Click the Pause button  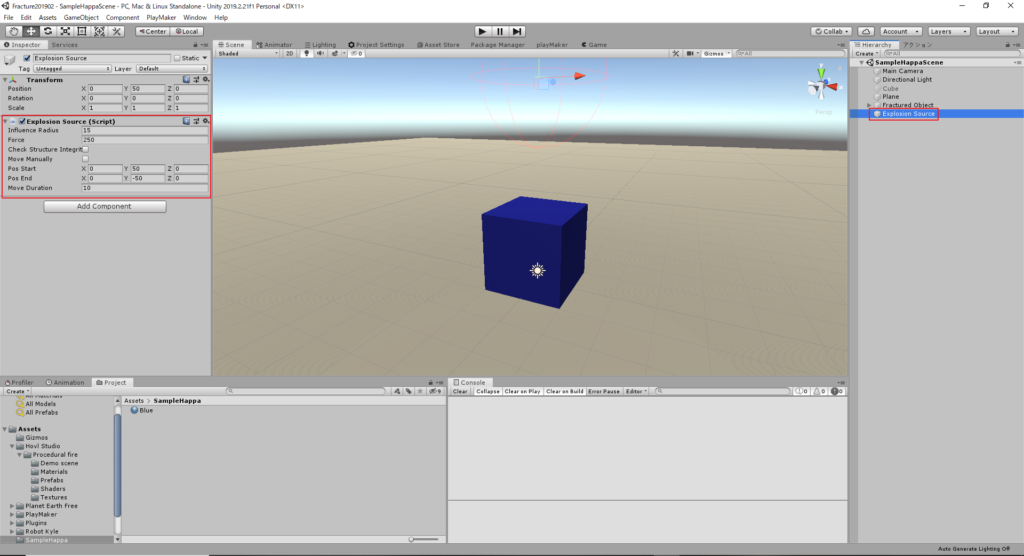[500, 31]
